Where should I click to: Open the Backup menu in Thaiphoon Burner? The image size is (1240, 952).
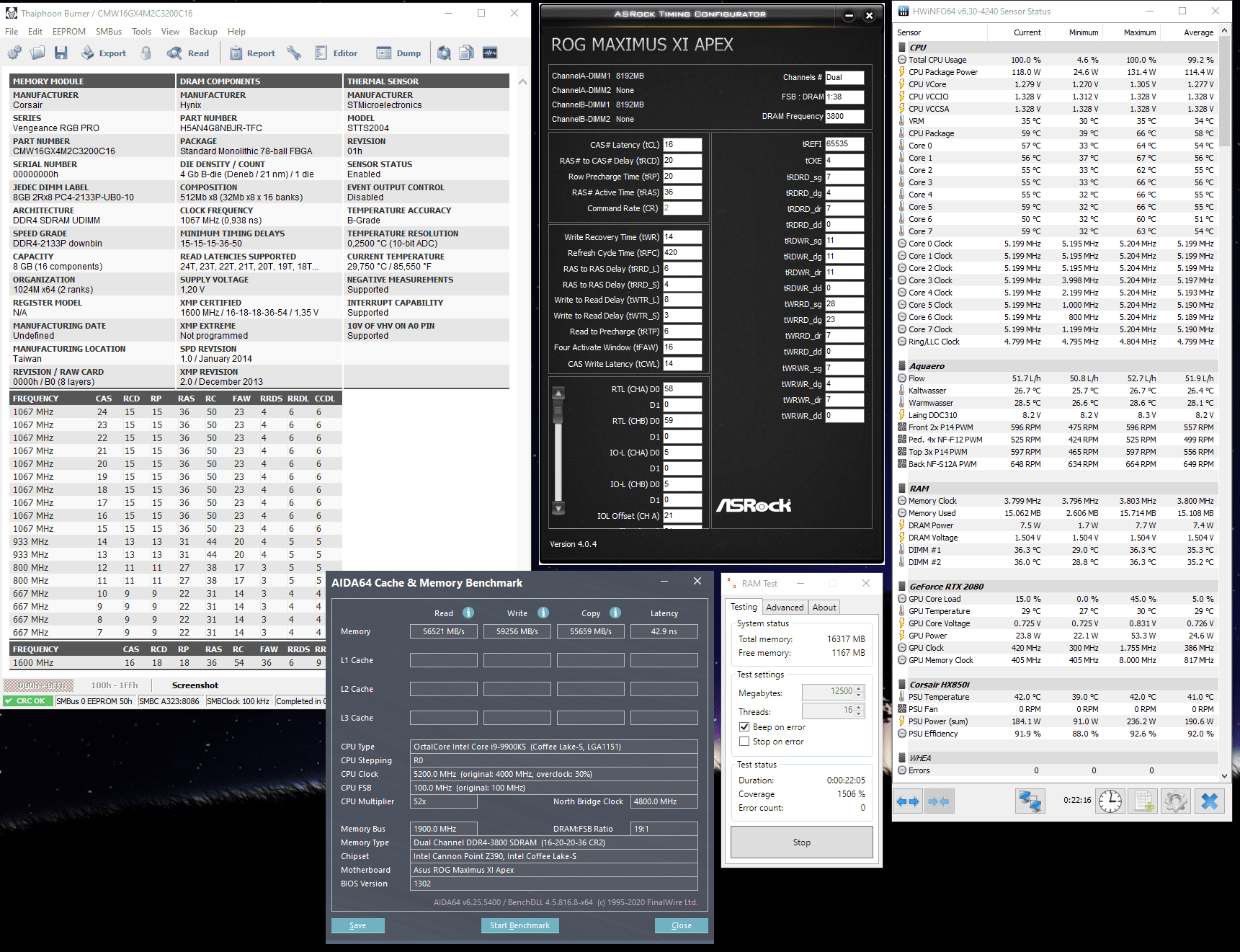pos(203,32)
